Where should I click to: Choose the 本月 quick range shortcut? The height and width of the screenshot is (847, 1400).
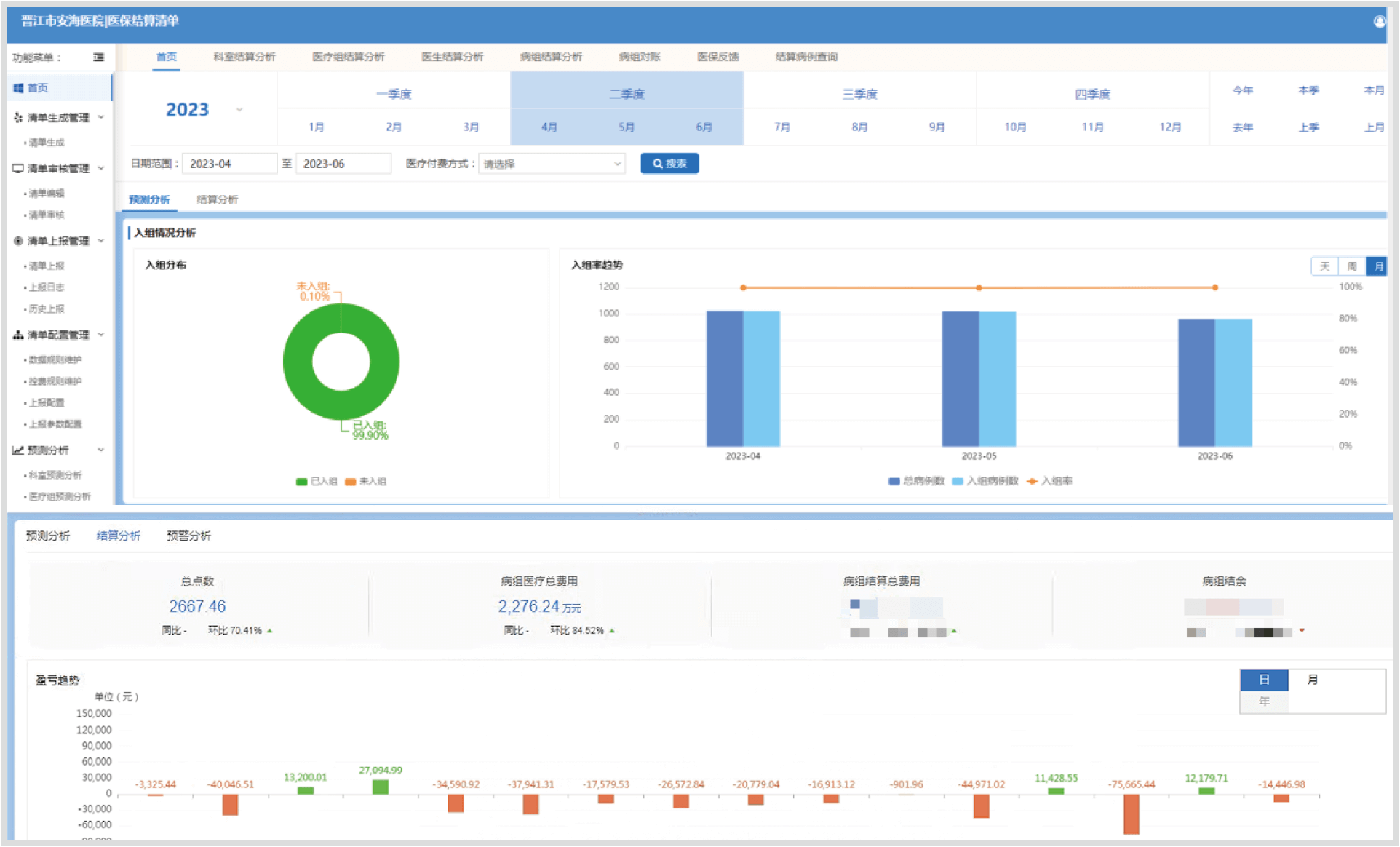coord(1374,90)
